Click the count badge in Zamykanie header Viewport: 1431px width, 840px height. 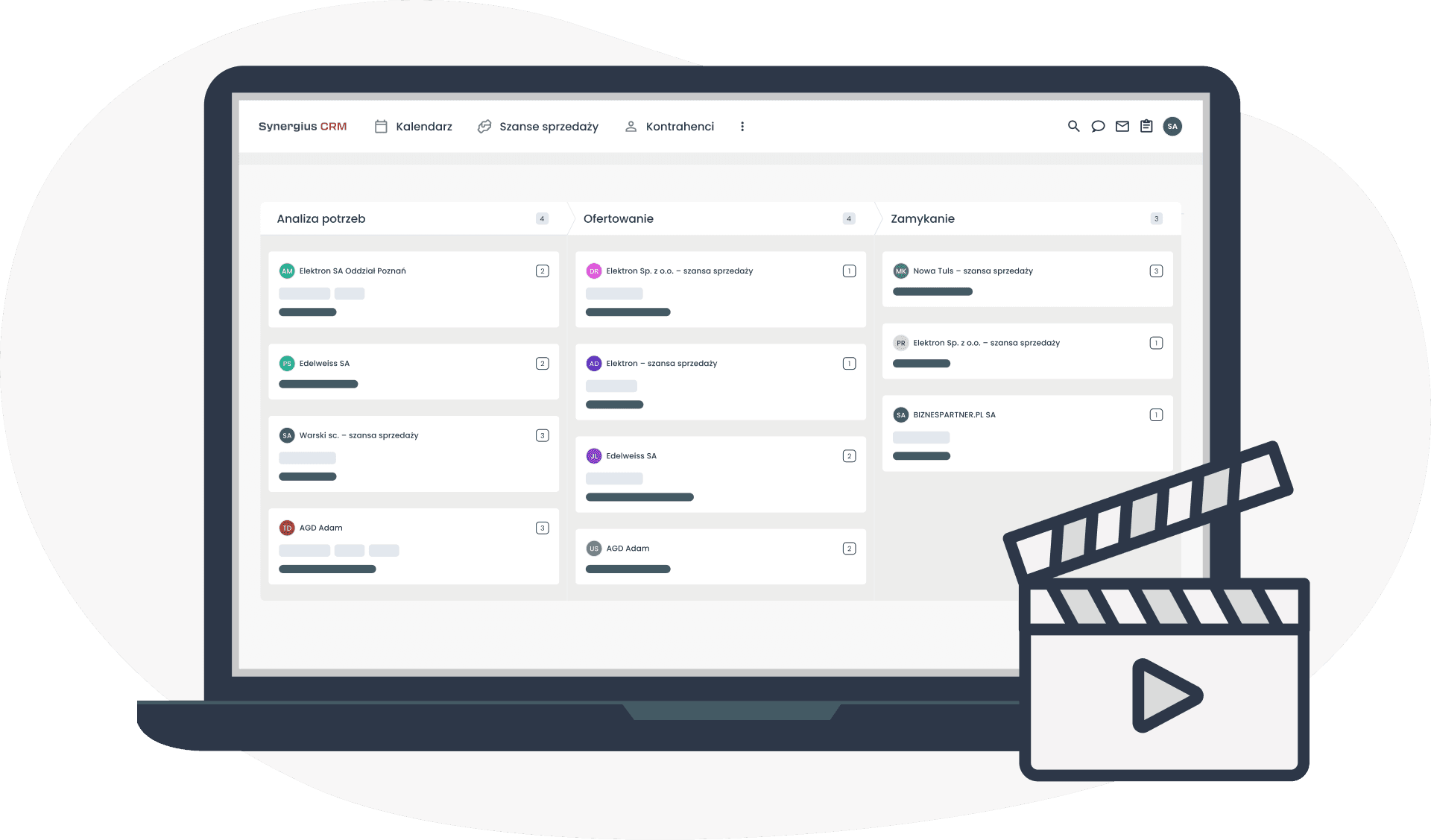coord(1156,218)
